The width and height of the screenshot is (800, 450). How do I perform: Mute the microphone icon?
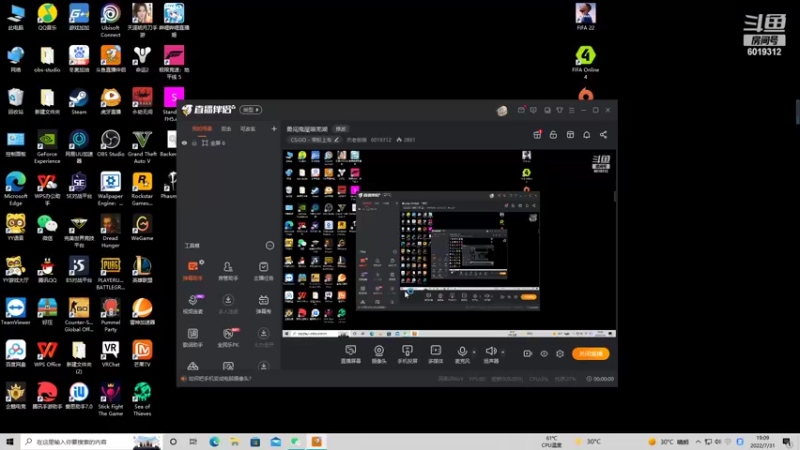tap(462, 351)
